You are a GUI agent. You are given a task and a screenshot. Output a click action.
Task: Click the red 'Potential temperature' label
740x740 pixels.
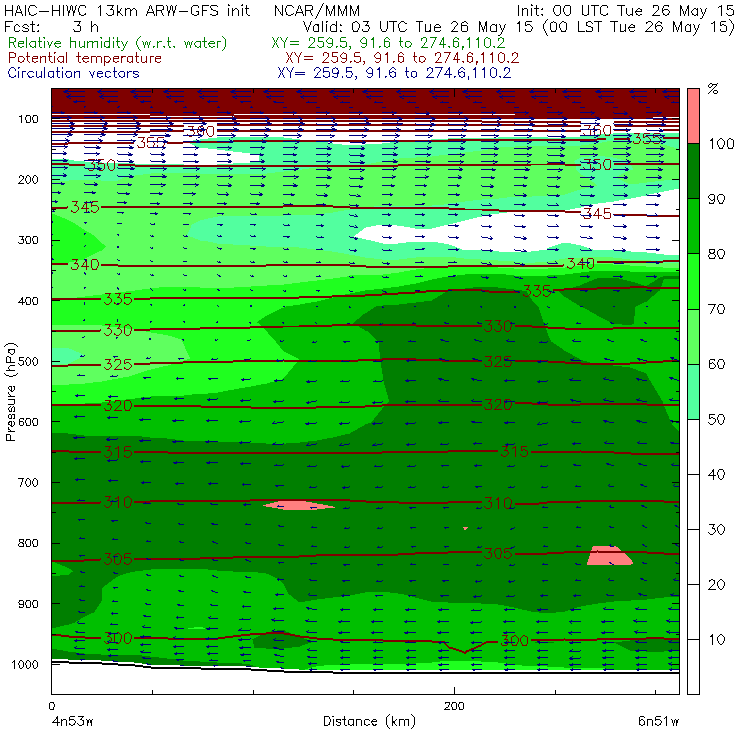pos(84,58)
